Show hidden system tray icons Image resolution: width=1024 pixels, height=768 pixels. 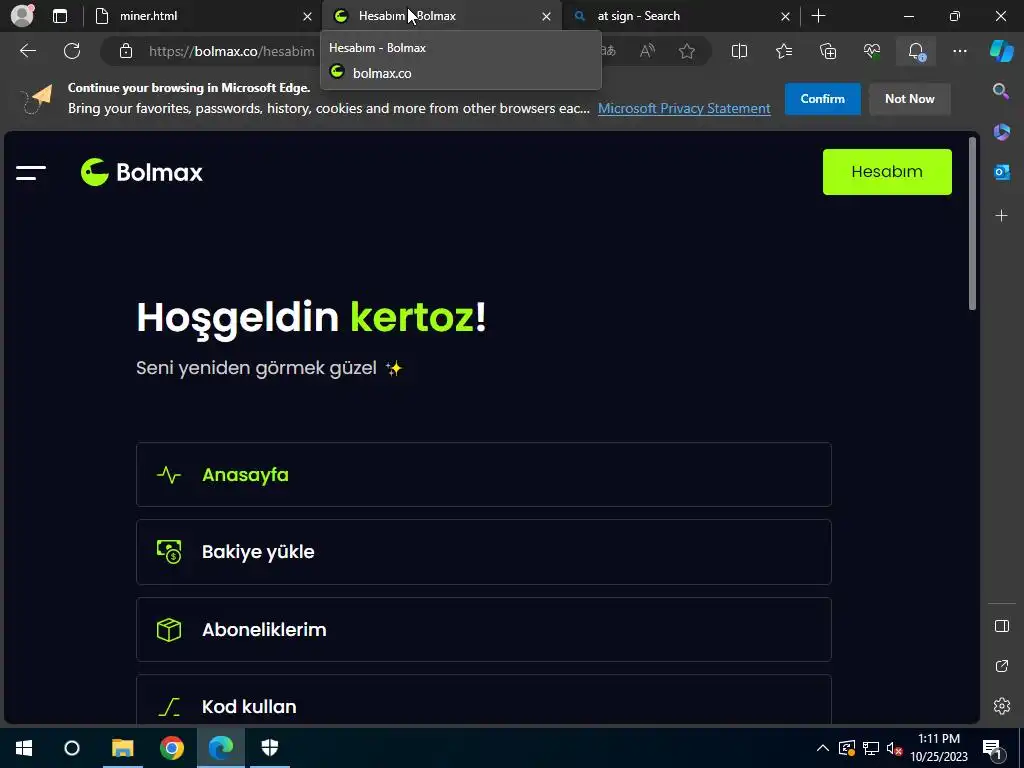[x=823, y=748]
